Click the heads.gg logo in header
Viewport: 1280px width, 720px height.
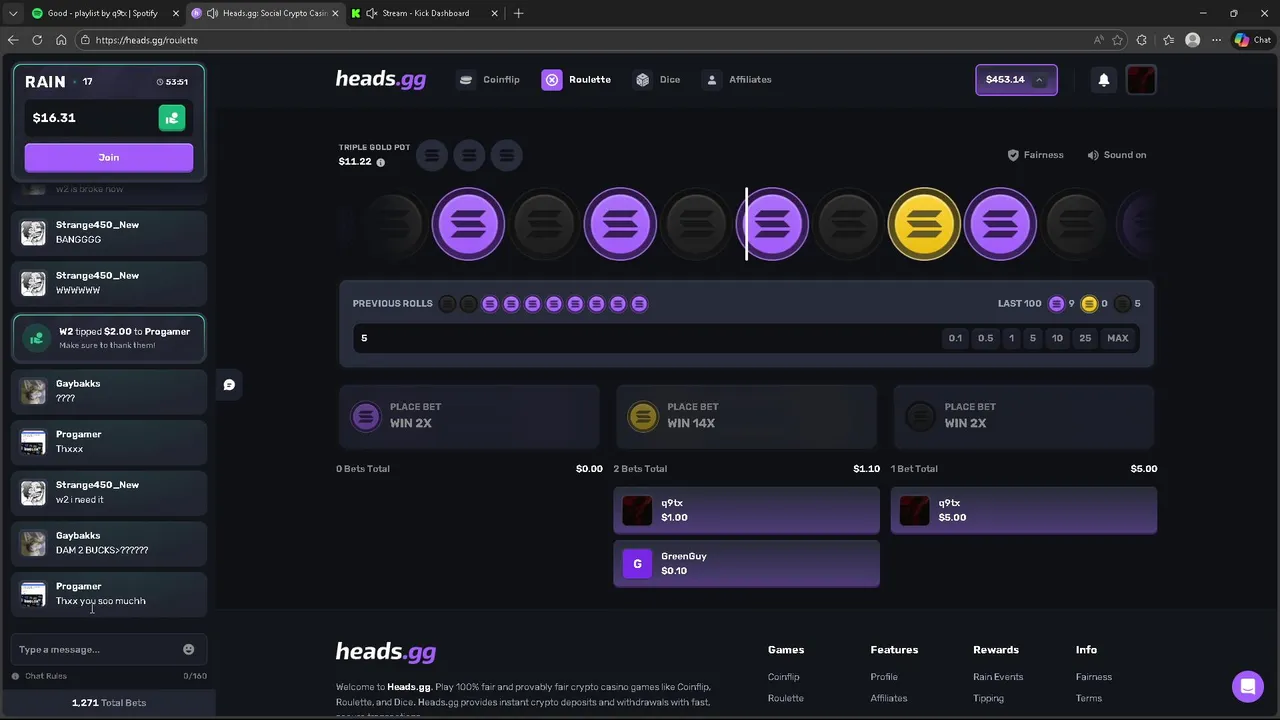click(381, 80)
